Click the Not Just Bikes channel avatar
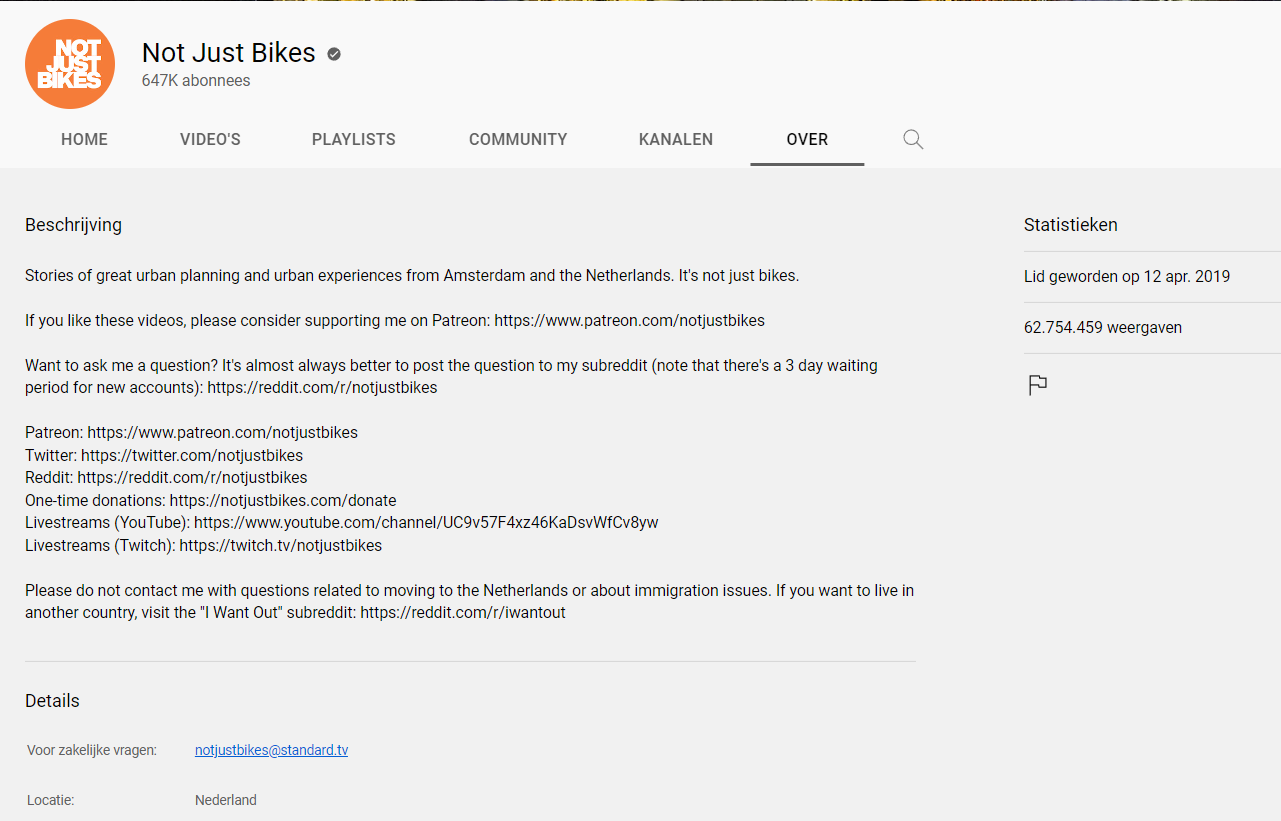Viewport: 1281px width, 821px height. tap(70, 64)
